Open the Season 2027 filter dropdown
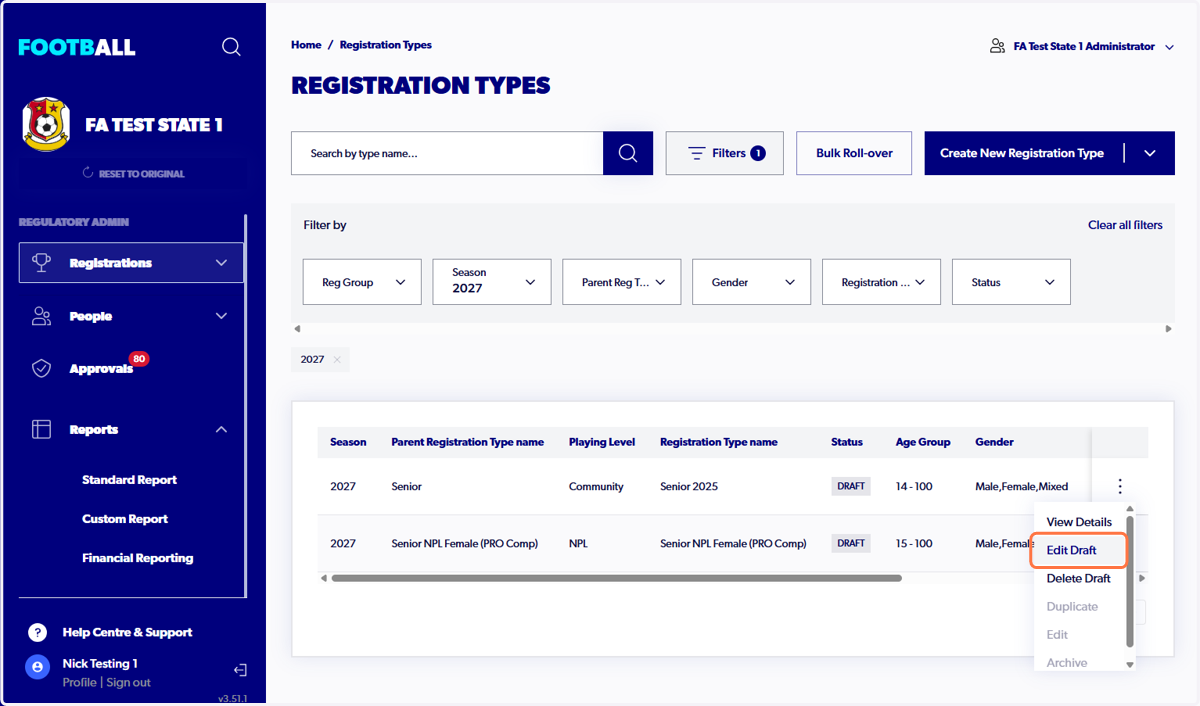The image size is (1200, 706). tap(492, 282)
